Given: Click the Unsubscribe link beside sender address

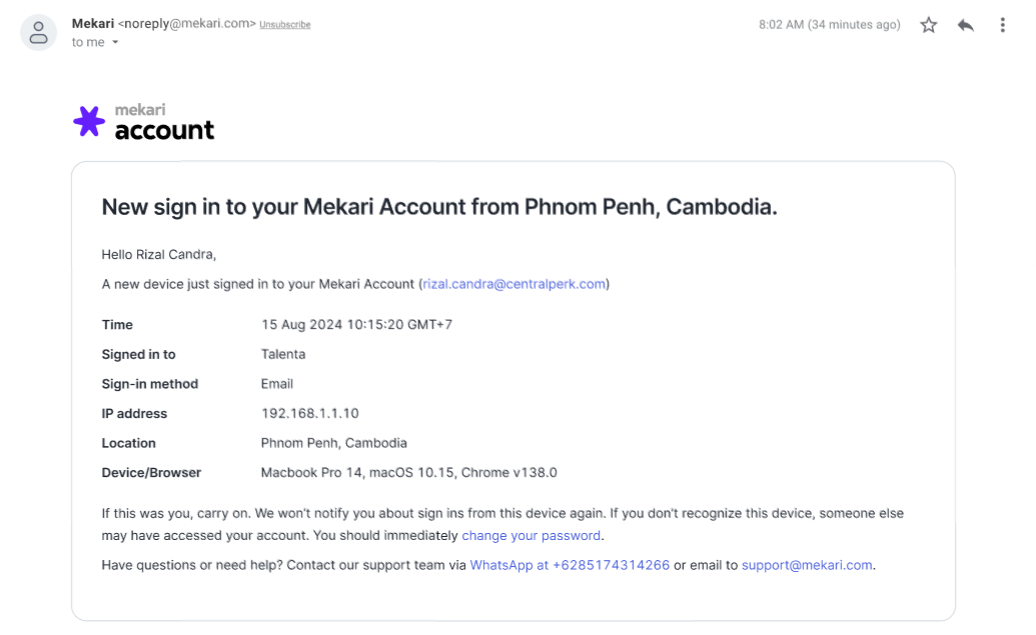Looking at the screenshot, I should pos(285,25).
